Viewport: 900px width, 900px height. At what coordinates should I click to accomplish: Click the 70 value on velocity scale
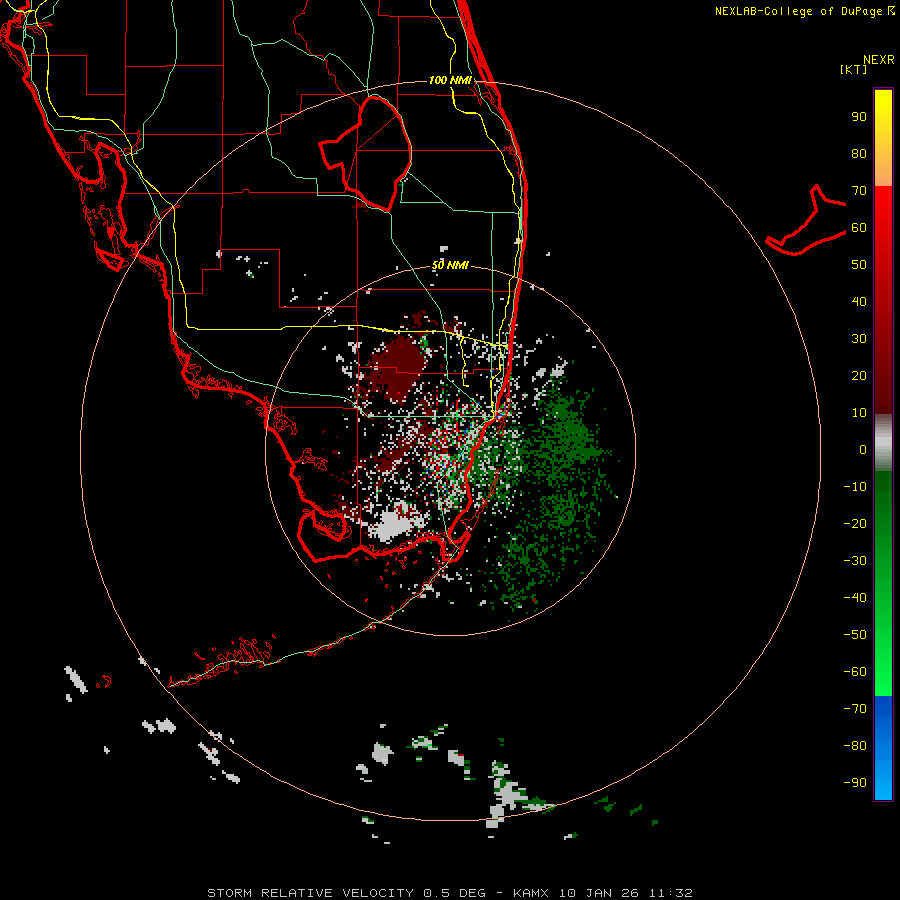[x=859, y=191]
